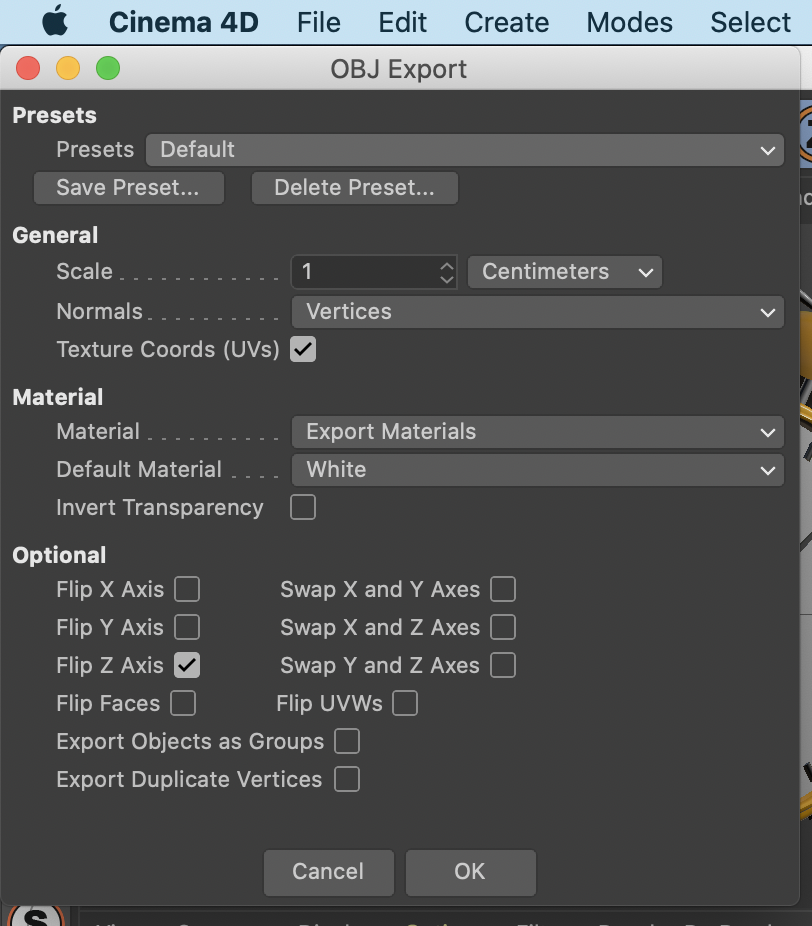Confirm export by clicking OK
This screenshot has height=926, width=812.
pyautogui.click(x=470, y=872)
